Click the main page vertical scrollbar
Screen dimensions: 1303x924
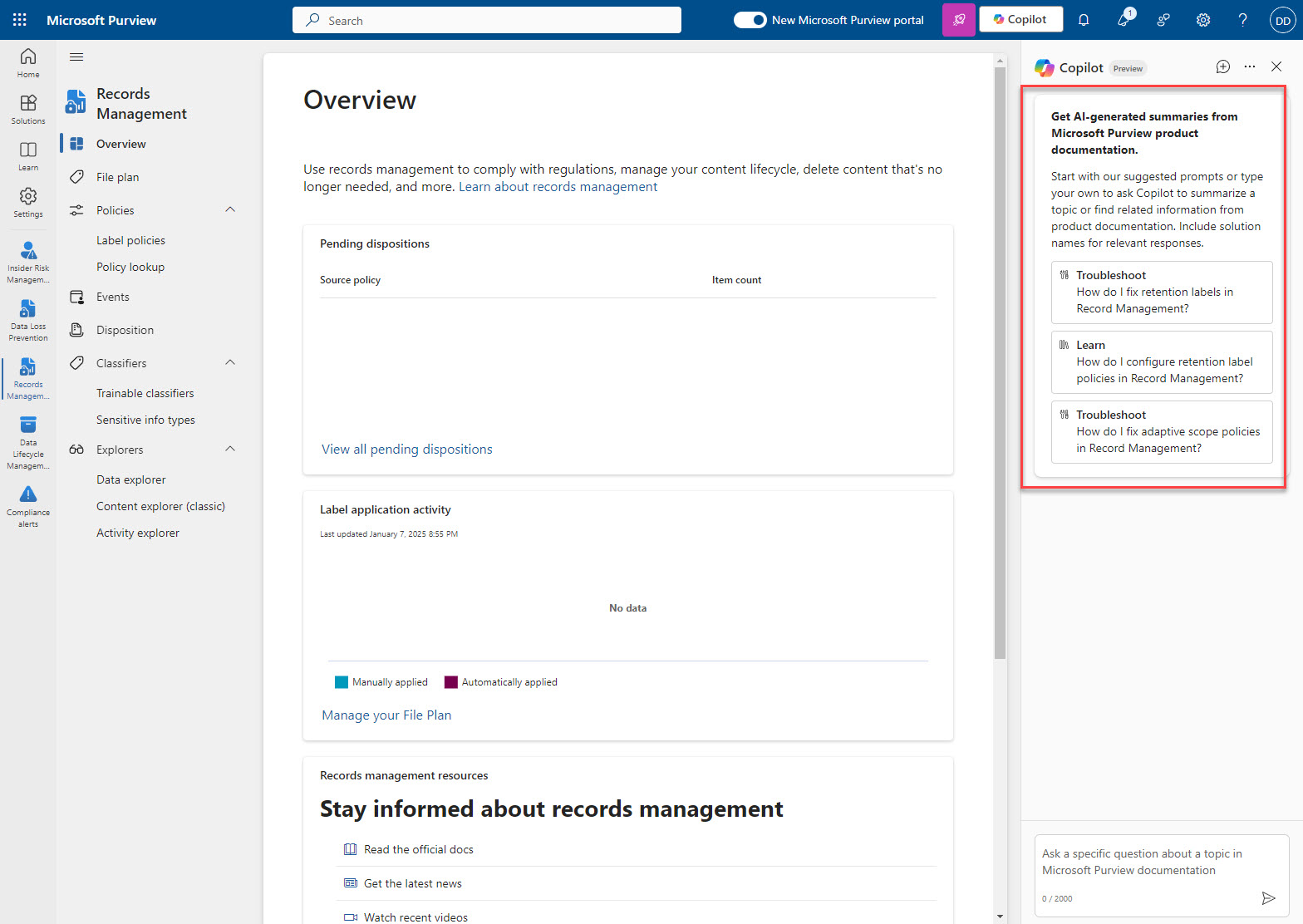click(1000, 363)
